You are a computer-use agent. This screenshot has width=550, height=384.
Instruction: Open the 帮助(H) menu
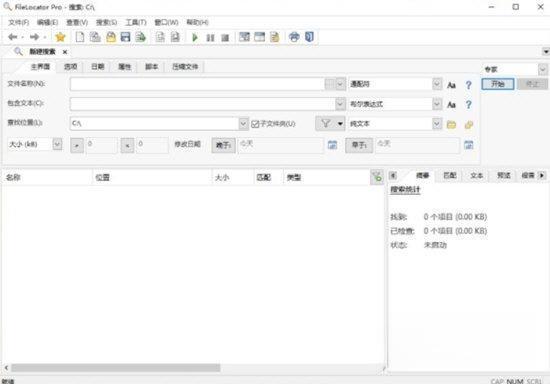tap(197, 22)
